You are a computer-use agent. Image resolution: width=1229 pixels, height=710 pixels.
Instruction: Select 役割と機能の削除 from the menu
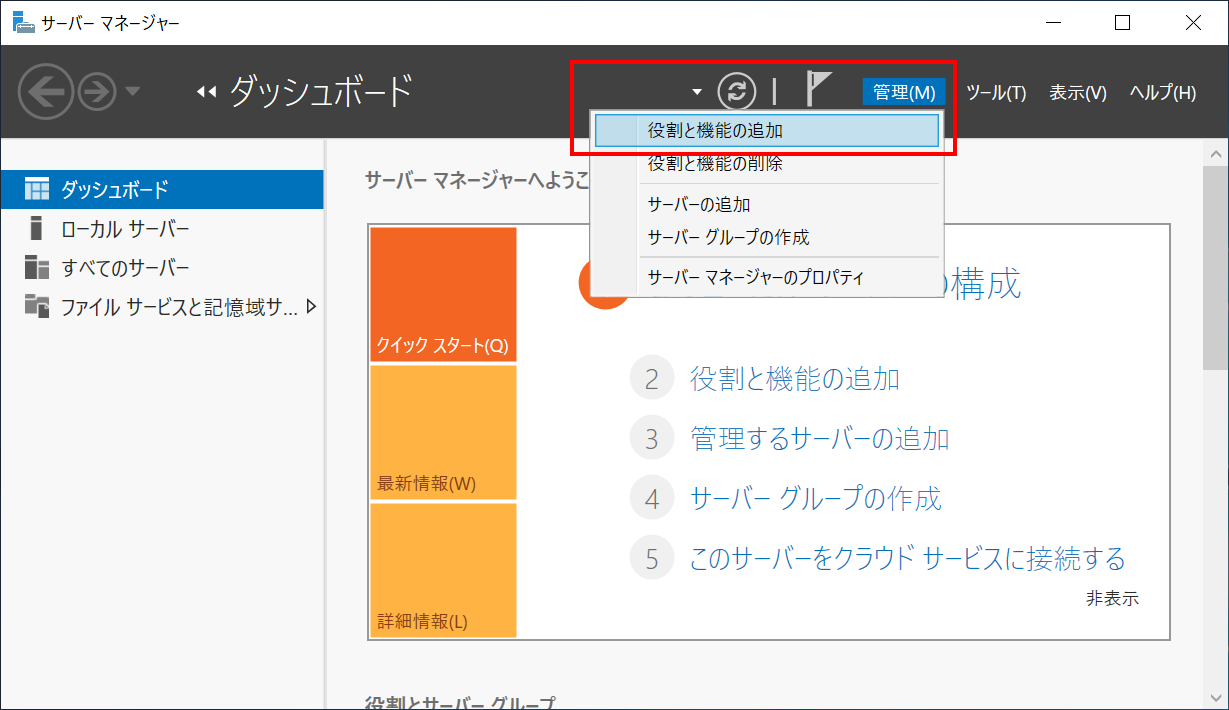pyautogui.click(x=711, y=164)
